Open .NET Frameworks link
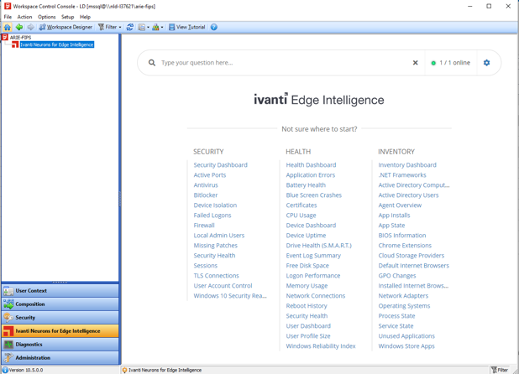519x374 pixels. (402, 175)
